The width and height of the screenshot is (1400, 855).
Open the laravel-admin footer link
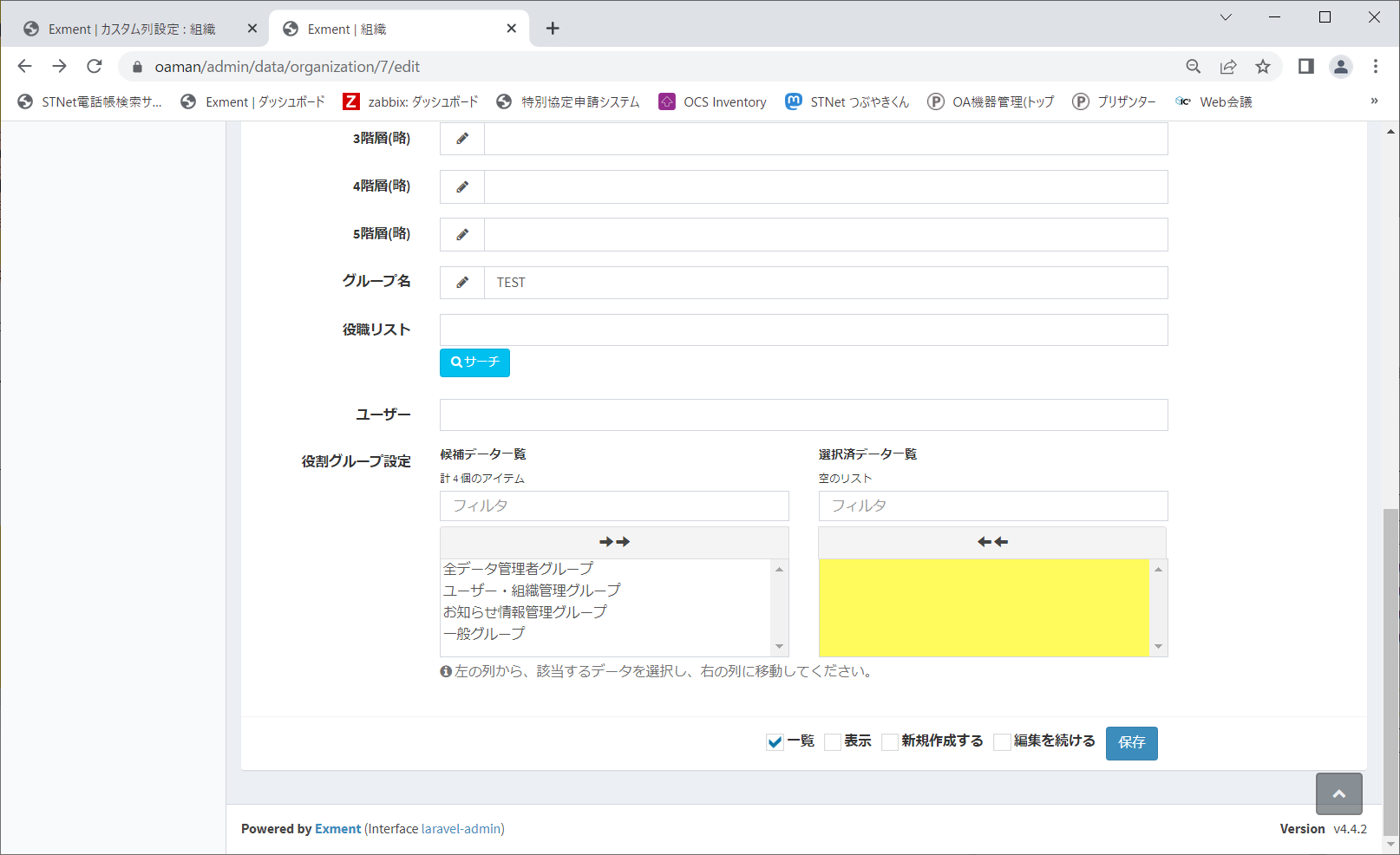point(461,829)
